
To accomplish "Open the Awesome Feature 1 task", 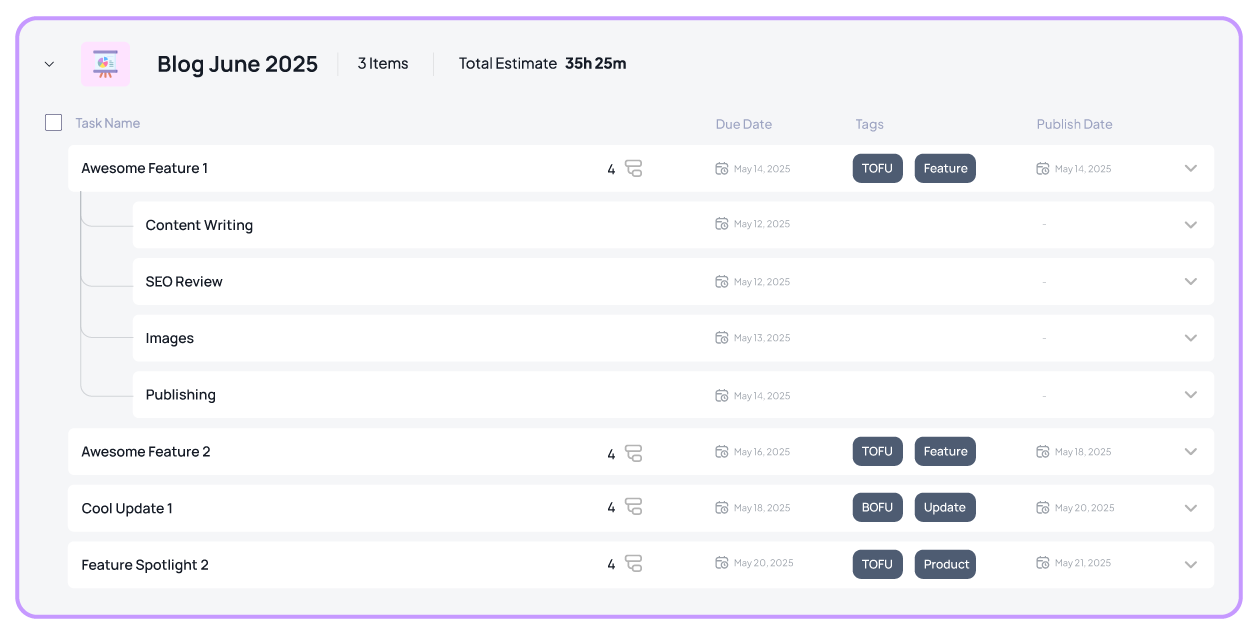I will pyautogui.click(x=145, y=168).
